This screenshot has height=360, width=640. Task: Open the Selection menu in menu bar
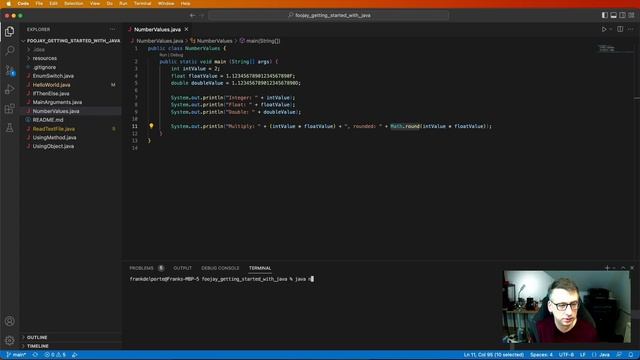(x=73, y=3)
